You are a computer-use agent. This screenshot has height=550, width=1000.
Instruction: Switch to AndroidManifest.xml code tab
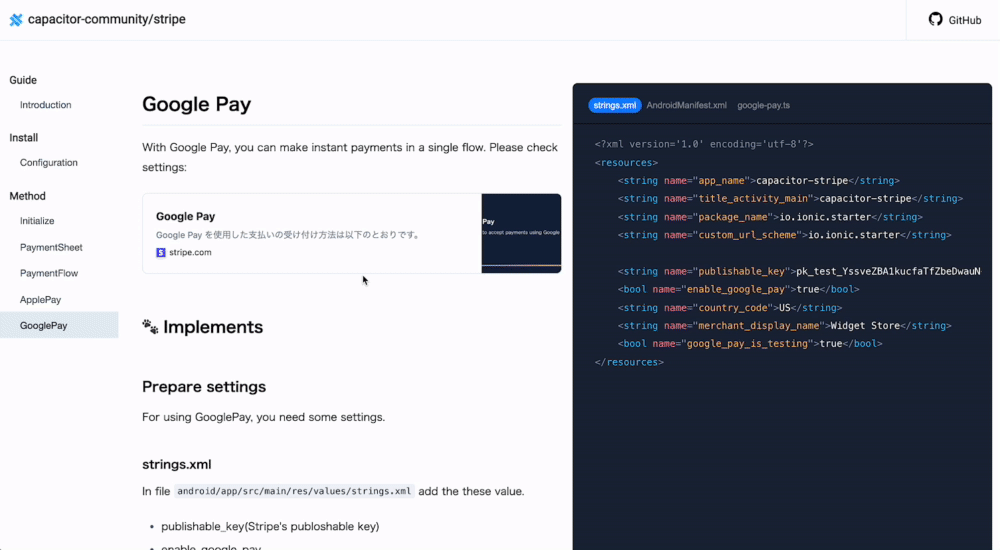(x=686, y=105)
